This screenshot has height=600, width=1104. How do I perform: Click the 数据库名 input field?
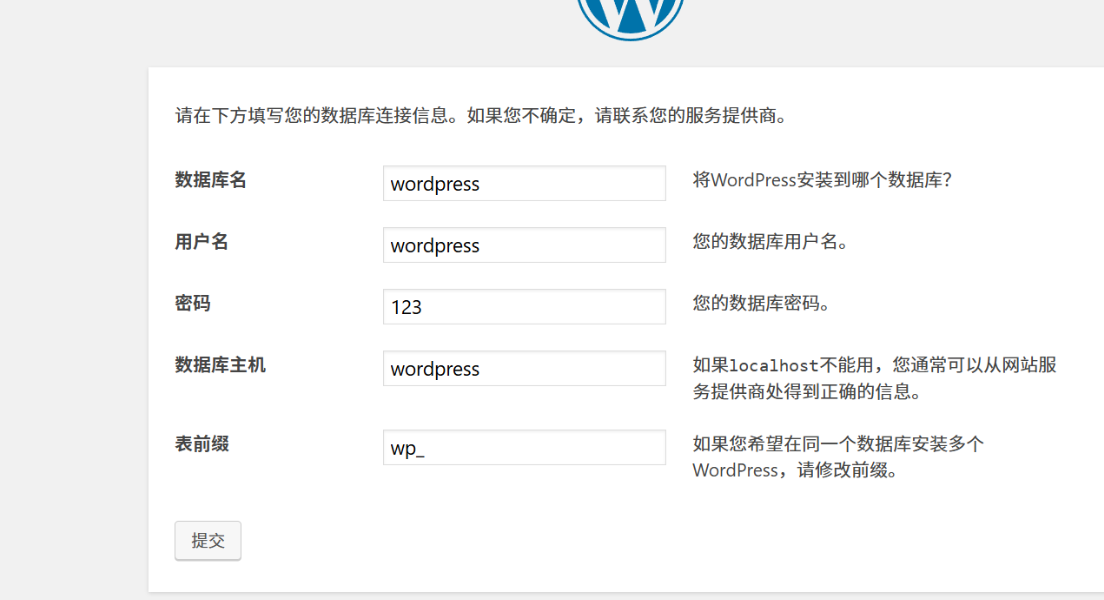(x=524, y=183)
